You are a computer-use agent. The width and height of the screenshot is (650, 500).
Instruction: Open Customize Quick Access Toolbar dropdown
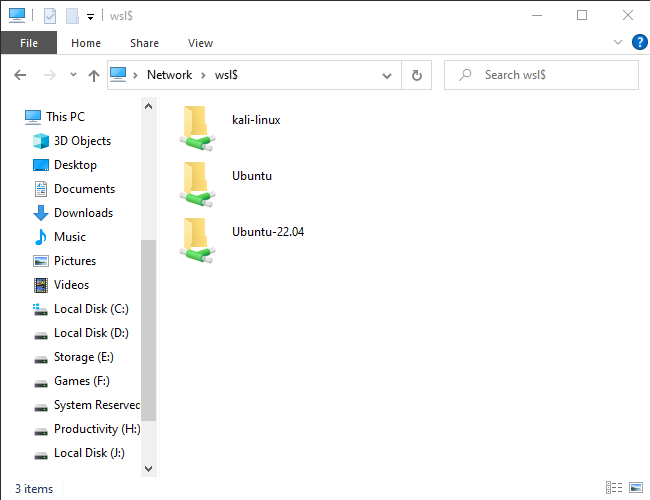(x=90, y=17)
